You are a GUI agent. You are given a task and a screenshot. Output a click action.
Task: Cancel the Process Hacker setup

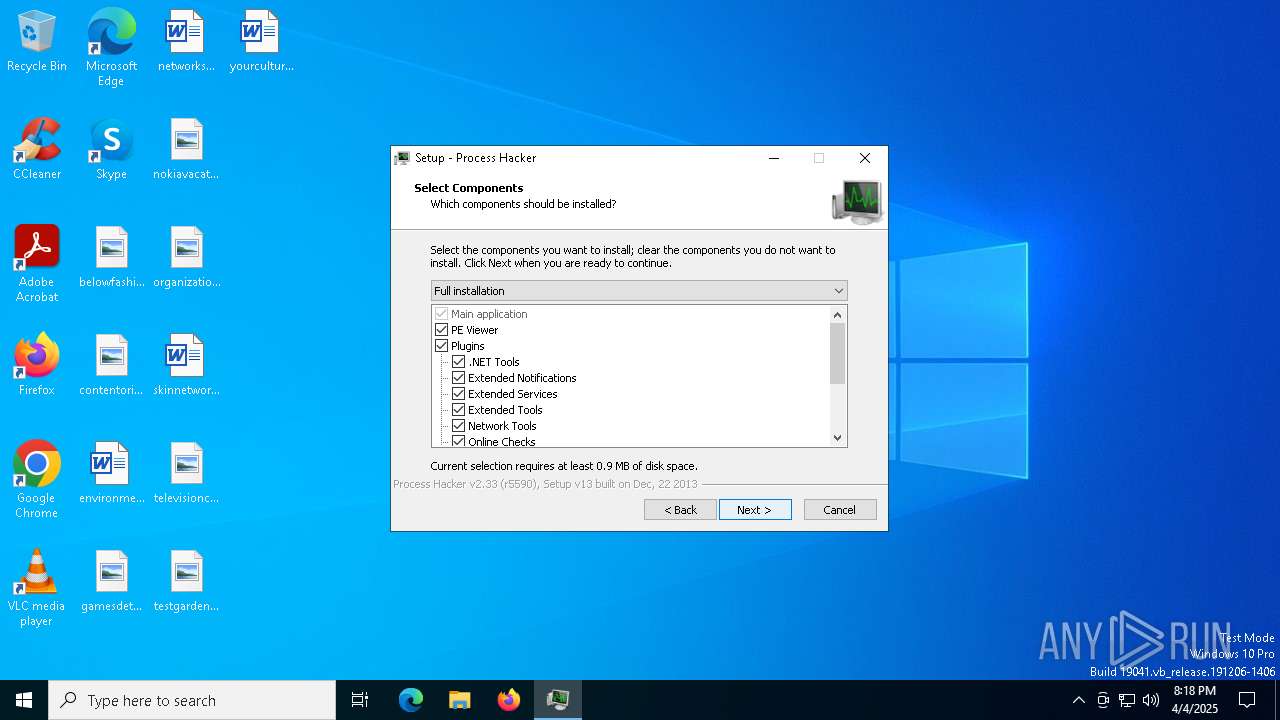click(x=840, y=510)
